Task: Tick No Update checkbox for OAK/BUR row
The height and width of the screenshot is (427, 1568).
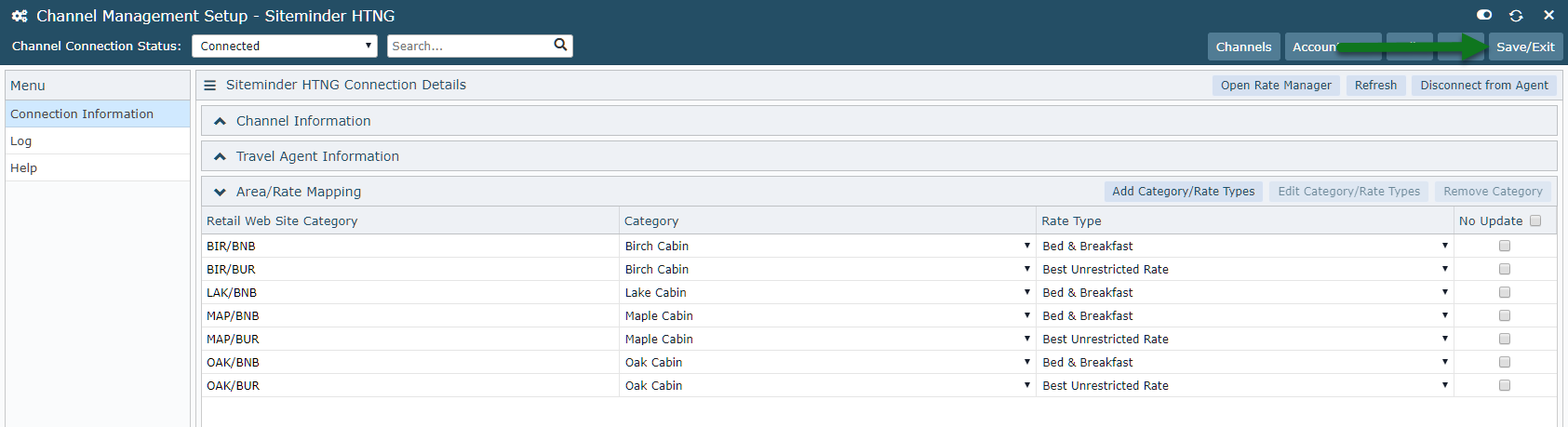Action: [1505, 385]
